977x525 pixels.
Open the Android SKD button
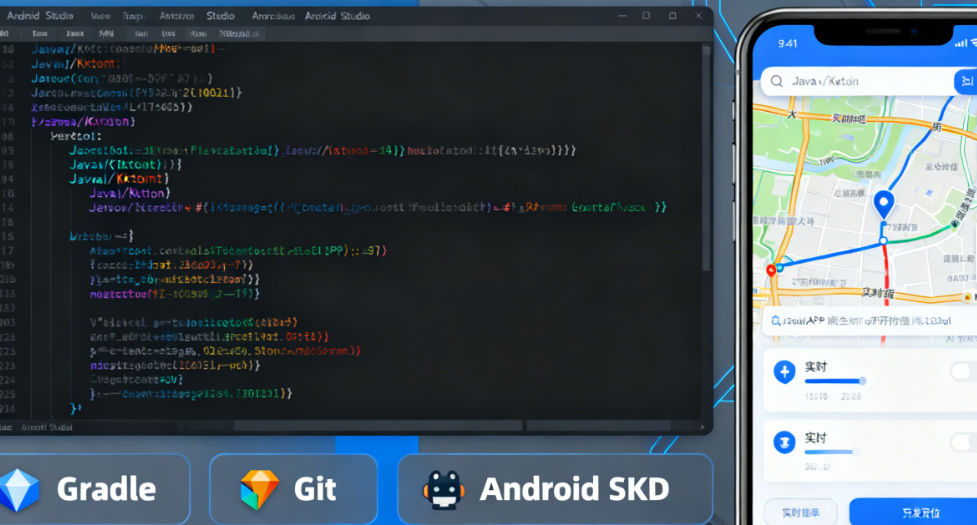(x=555, y=489)
